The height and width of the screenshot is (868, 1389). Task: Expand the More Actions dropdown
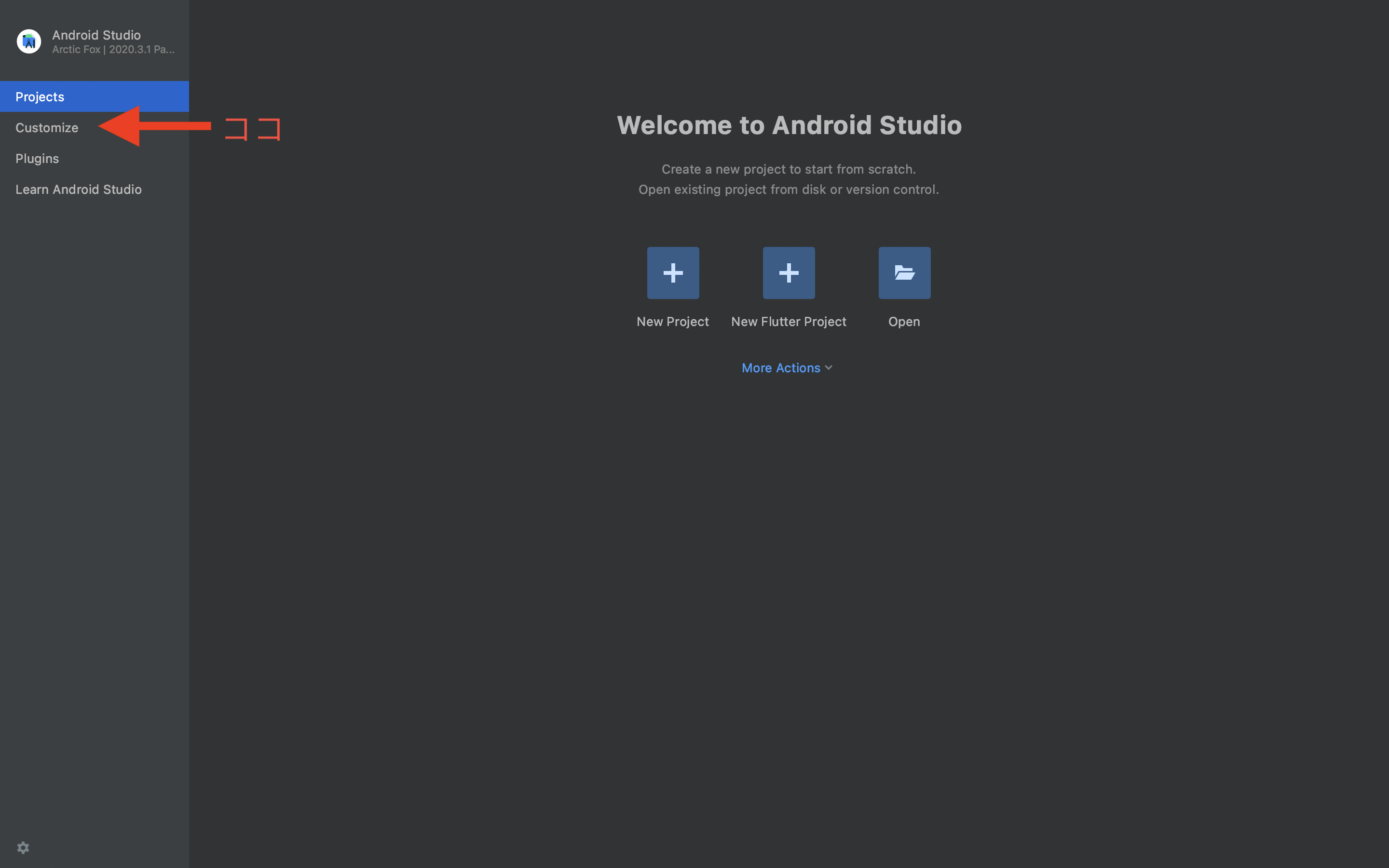coord(787,368)
